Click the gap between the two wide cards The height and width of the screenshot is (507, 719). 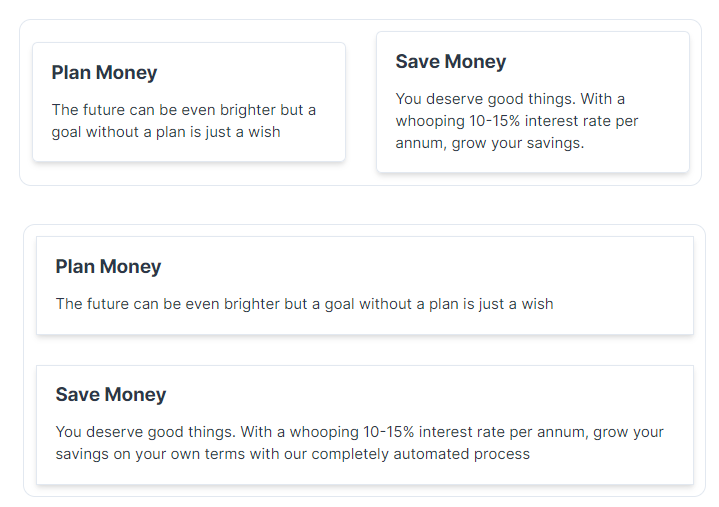pos(365,350)
